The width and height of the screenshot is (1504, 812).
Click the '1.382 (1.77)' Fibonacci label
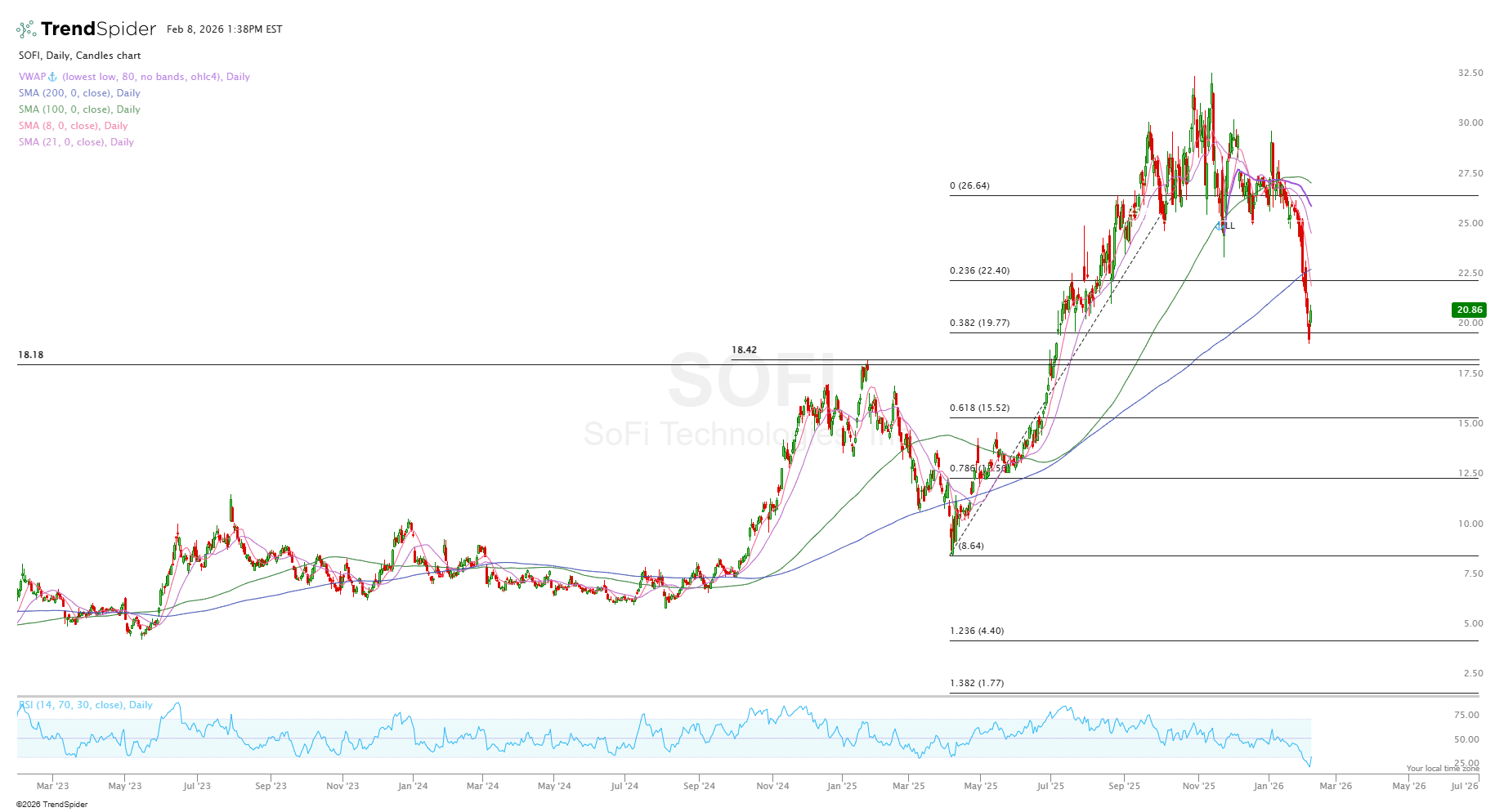(977, 684)
